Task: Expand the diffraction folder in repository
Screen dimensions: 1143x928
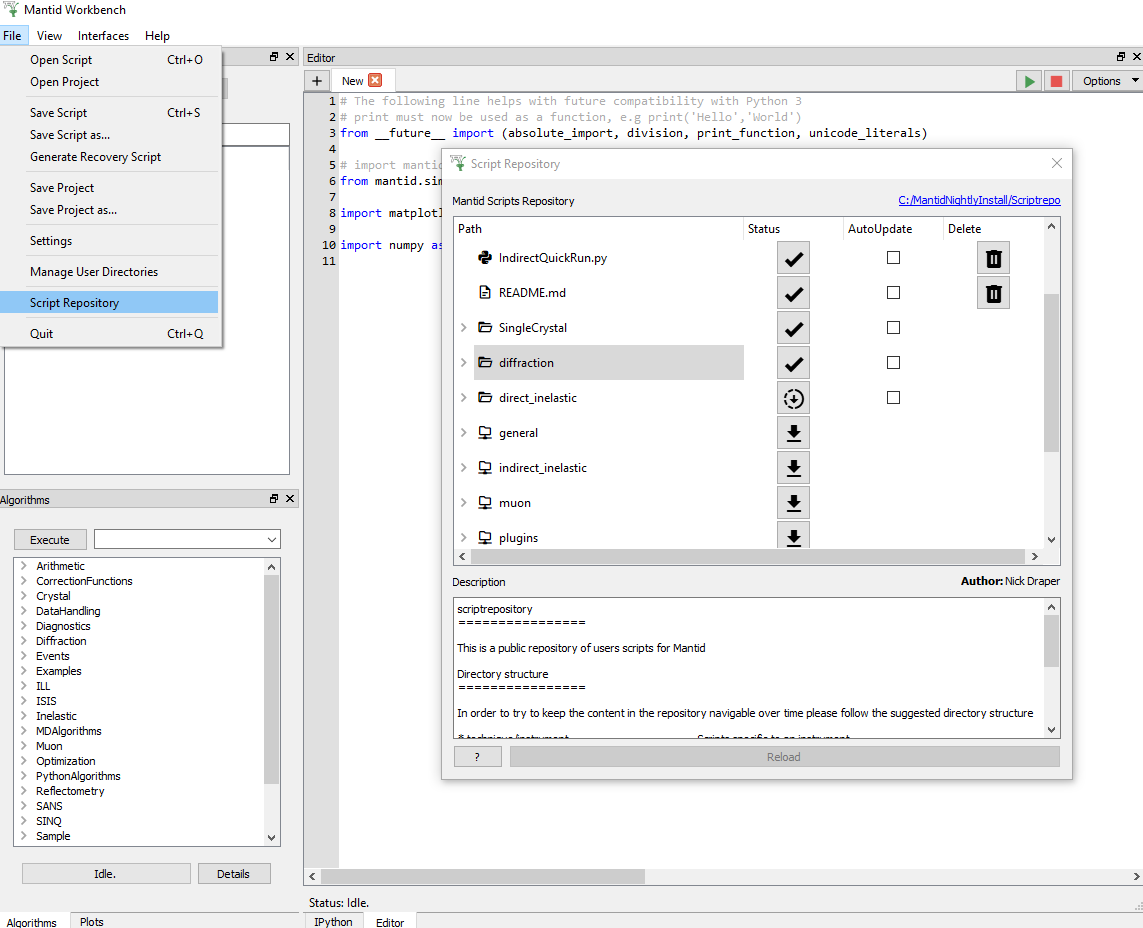Action: tap(463, 363)
